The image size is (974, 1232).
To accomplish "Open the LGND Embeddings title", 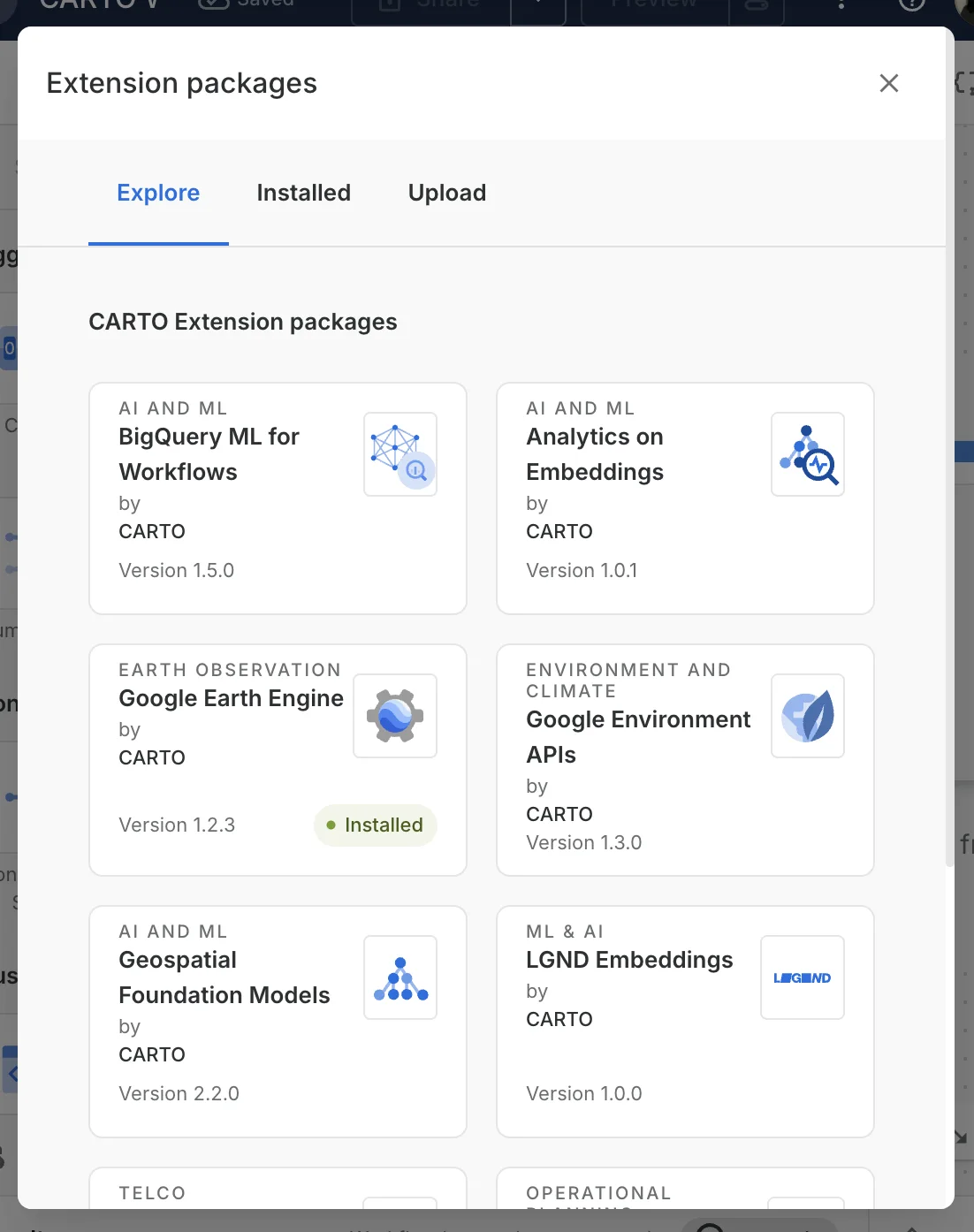I will coord(629,960).
